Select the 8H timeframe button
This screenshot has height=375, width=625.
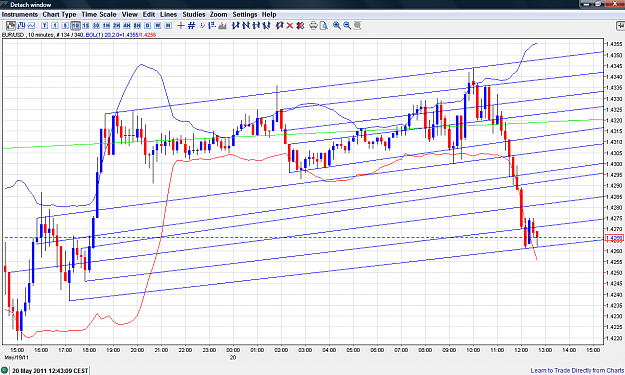[137, 26]
